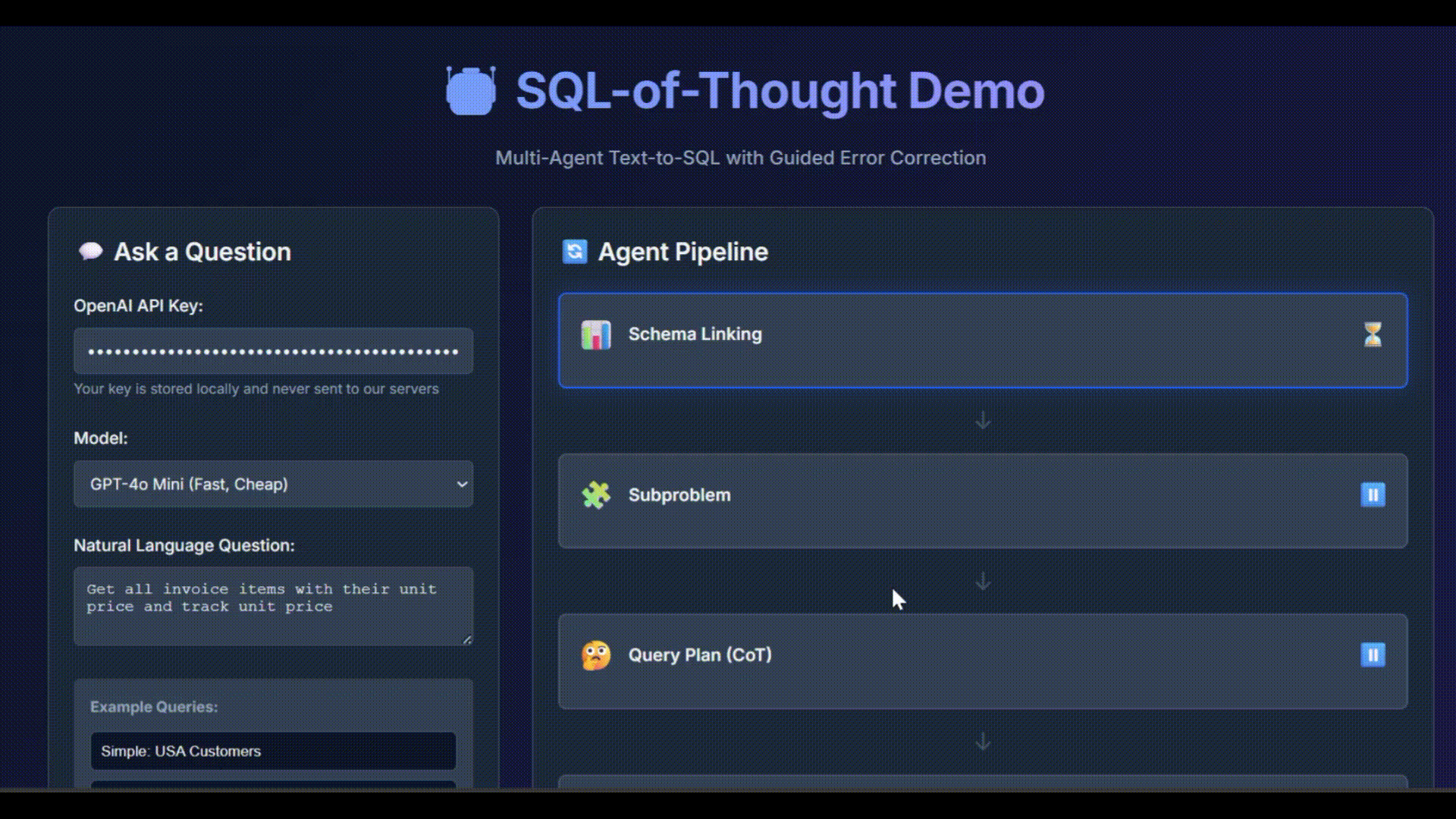Pause the Query Plan (CoT) stage
Screen dimensions: 1456x819
click(x=1373, y=655)
